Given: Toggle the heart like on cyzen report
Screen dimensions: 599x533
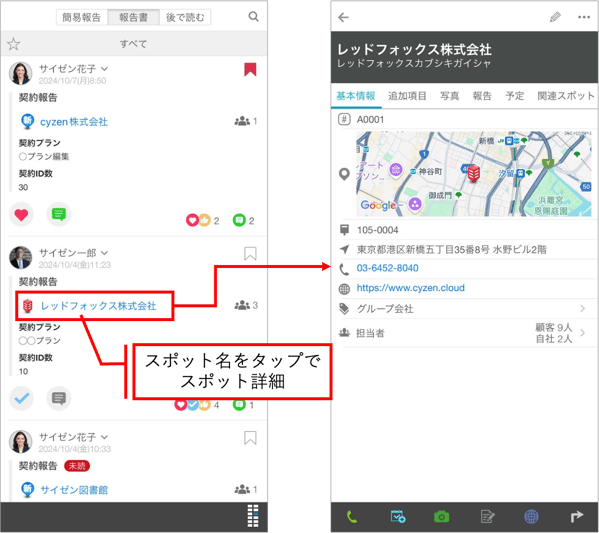Looking at the screenshot, I should [21, 215].
